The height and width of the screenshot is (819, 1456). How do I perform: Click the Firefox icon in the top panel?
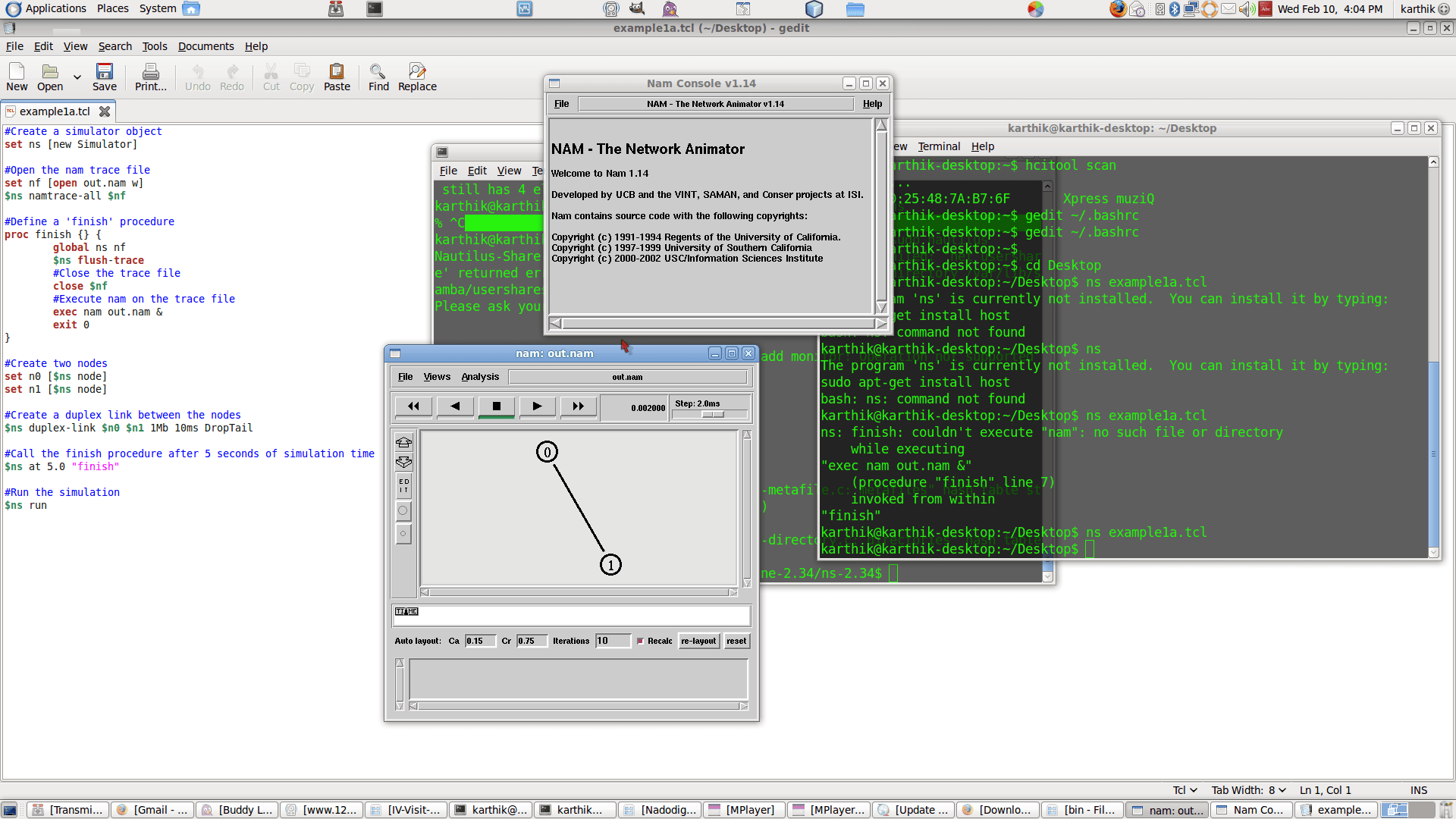coord(1117,9)
